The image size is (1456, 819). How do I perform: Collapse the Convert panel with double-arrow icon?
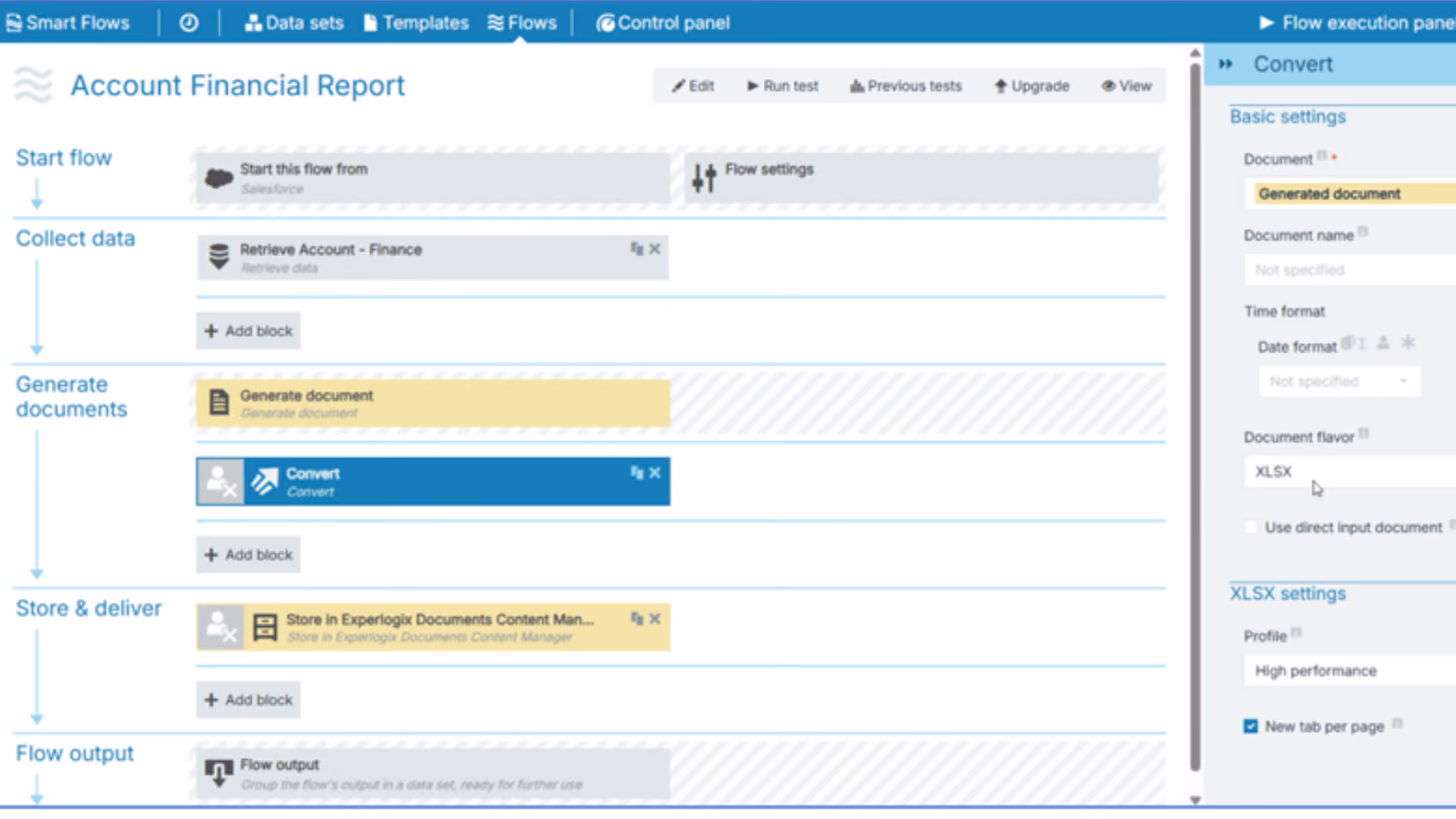[x=1225, y=64]
